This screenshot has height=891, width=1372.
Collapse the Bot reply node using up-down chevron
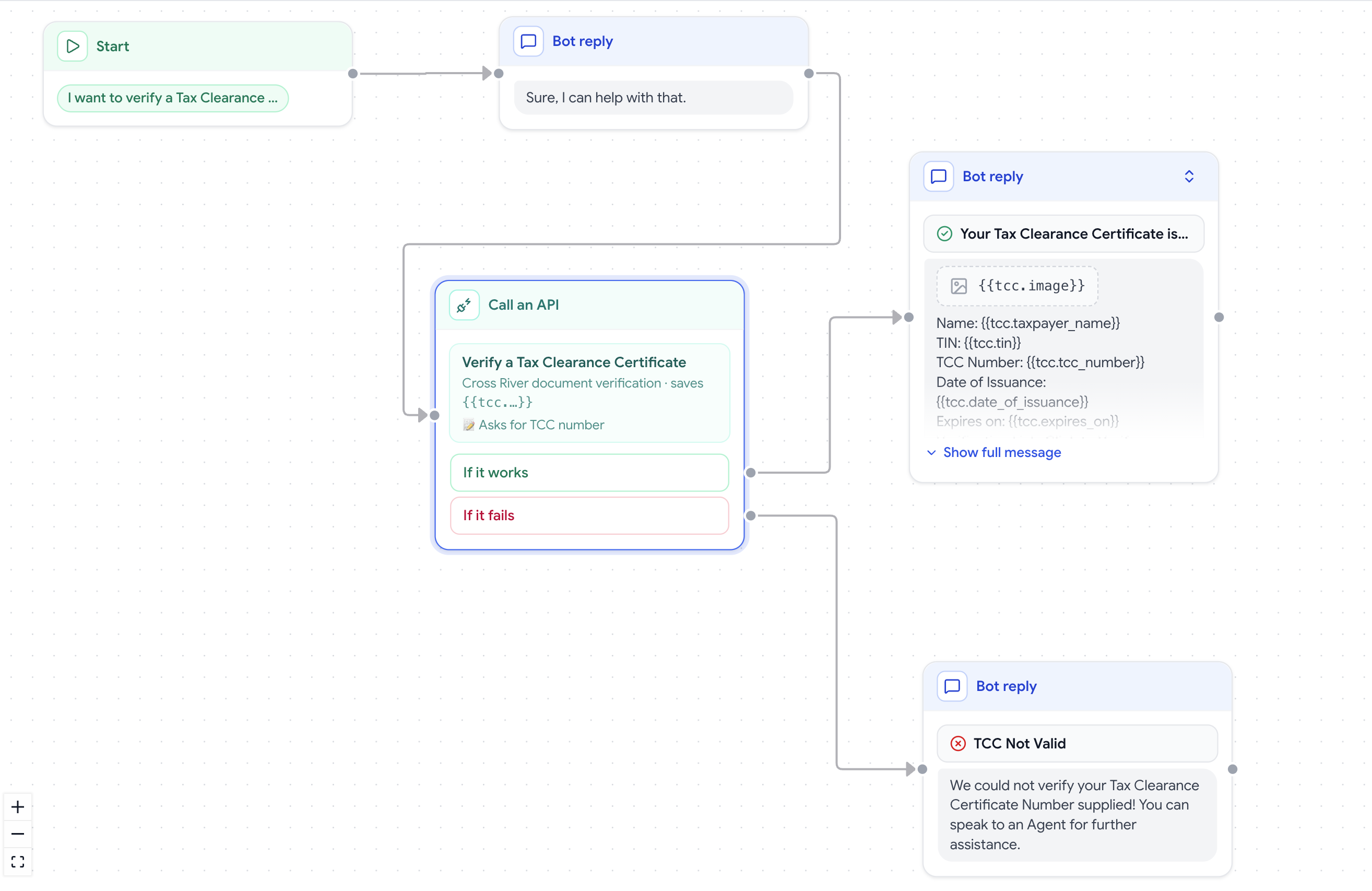(x=1189, y=177)
